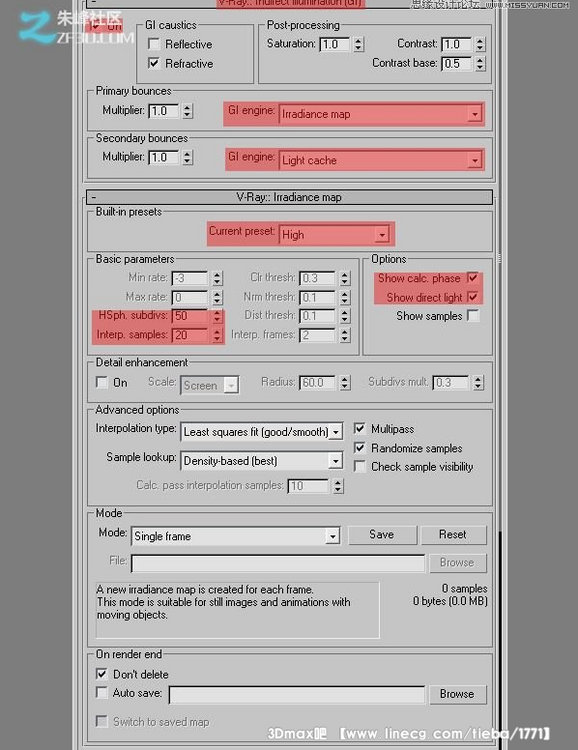The image size is (578, 750).
Task: Uncheck Randomize samples
Action: click(x=359, y=448)
